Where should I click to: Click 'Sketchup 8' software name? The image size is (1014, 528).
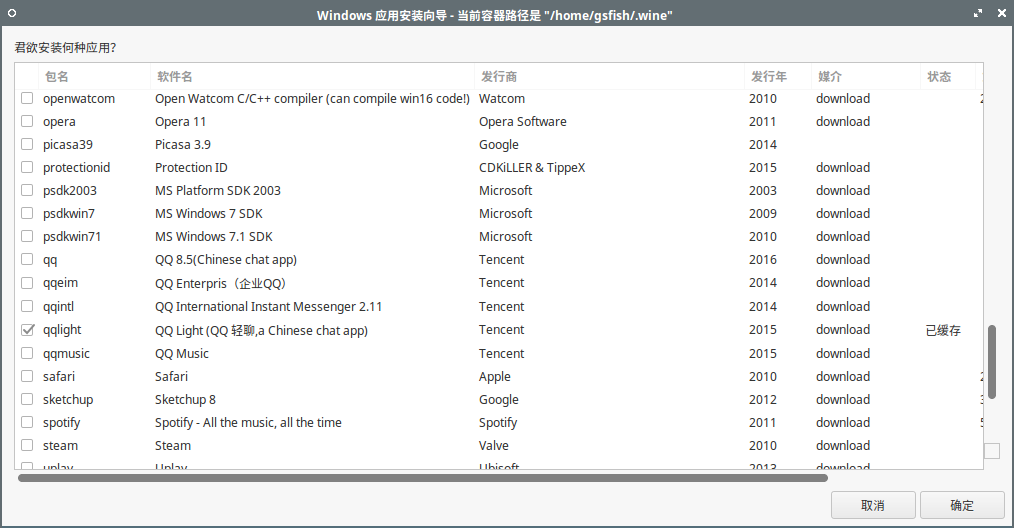(x=185, y=399)
